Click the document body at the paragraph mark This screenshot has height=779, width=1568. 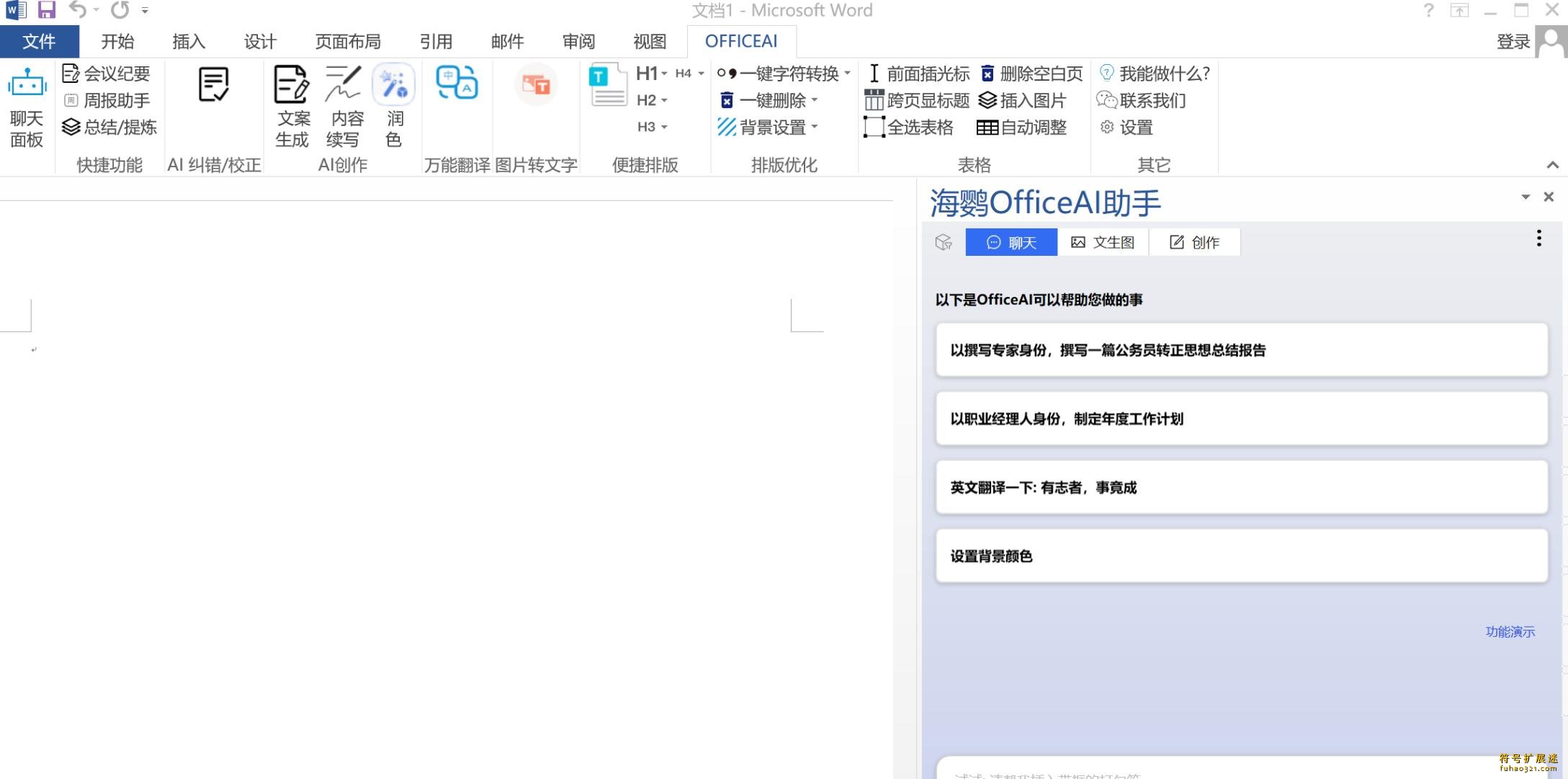[34, 350]
